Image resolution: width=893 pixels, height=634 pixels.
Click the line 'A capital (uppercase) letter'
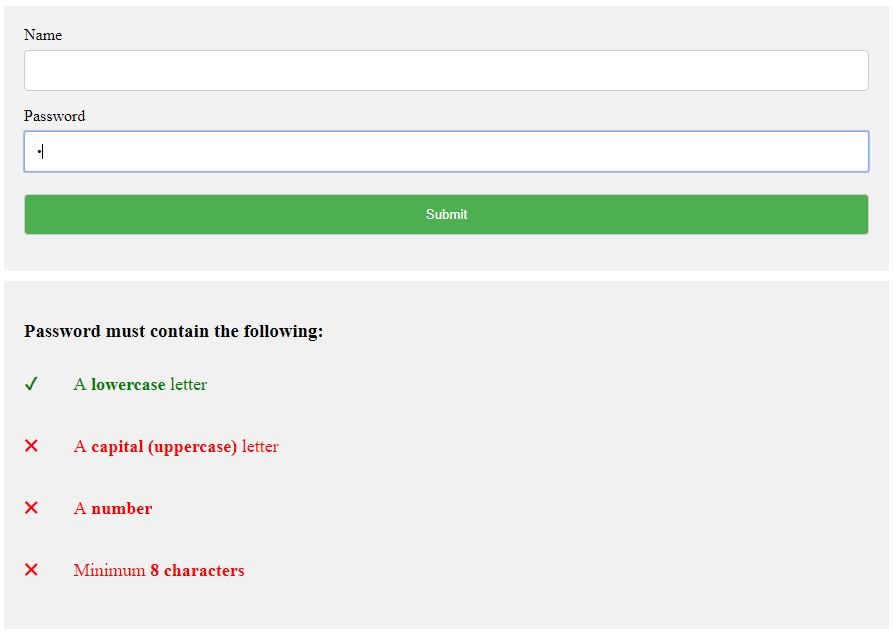(x=176, y=446)
